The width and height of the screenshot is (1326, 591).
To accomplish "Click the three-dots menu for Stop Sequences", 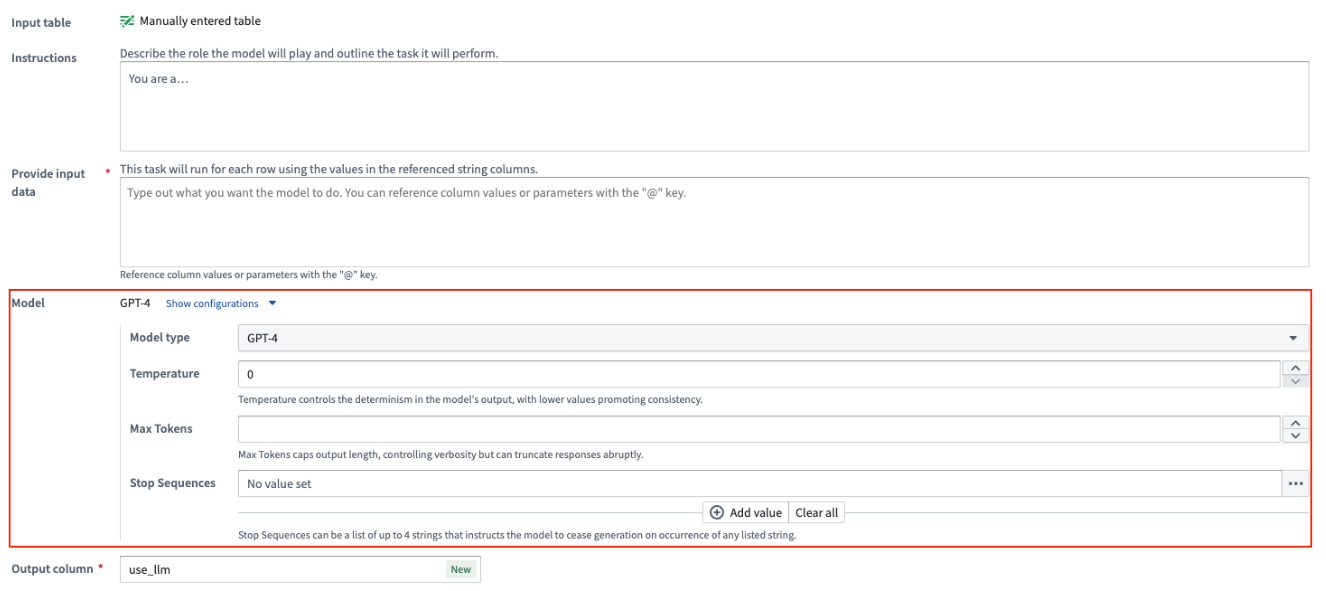I will (1296, 484).
